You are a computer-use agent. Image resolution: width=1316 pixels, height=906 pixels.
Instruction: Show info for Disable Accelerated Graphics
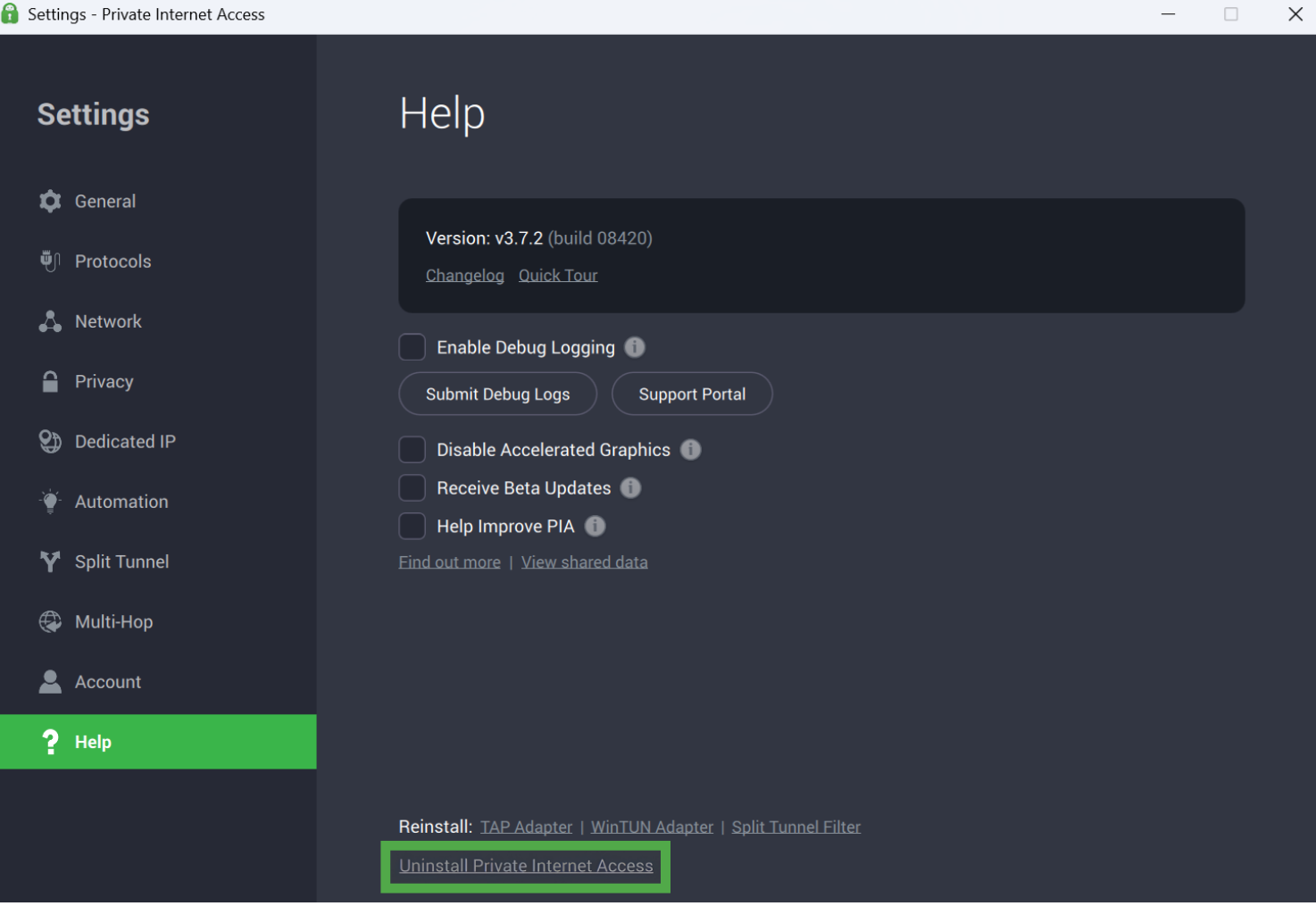[691, 449]
